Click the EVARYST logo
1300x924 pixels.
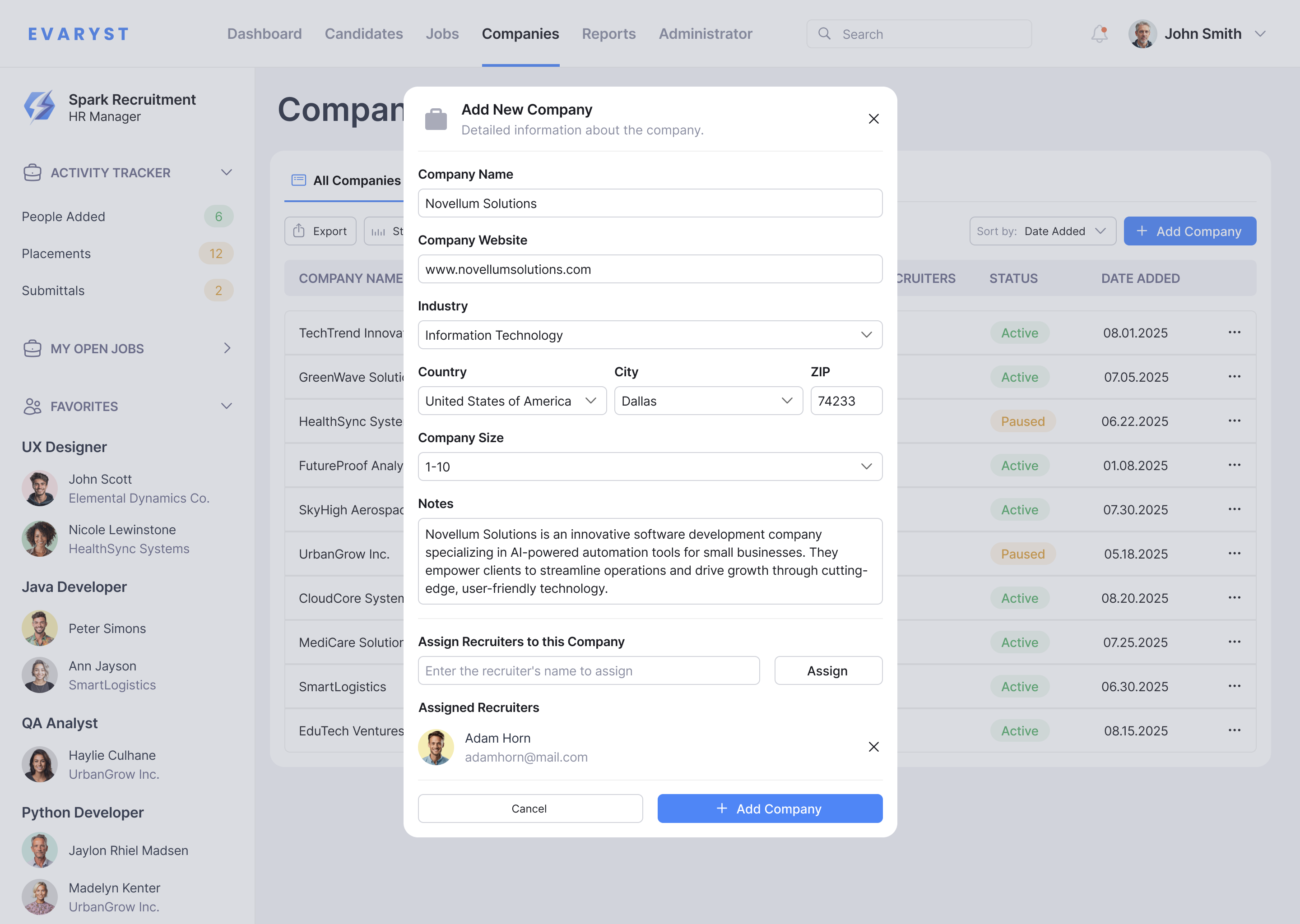(77, 33)
